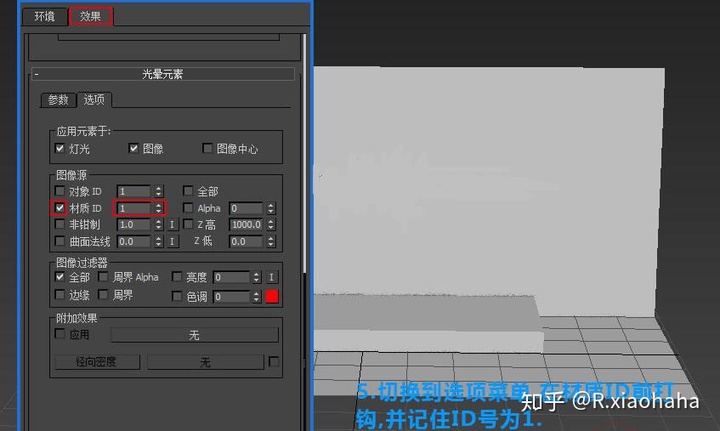This screenshot has width=720, height=431.
Task: Click the Alpha value field
Action: 246,208
